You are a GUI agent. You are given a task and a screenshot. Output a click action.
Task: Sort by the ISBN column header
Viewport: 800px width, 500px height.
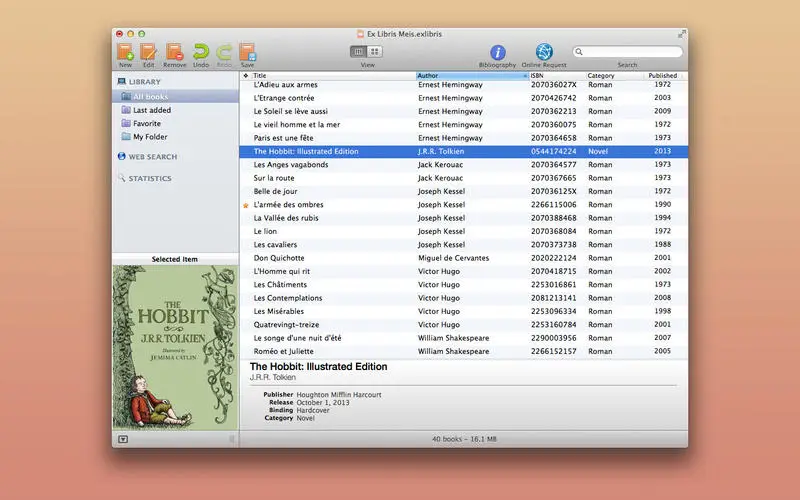point(557,76)
